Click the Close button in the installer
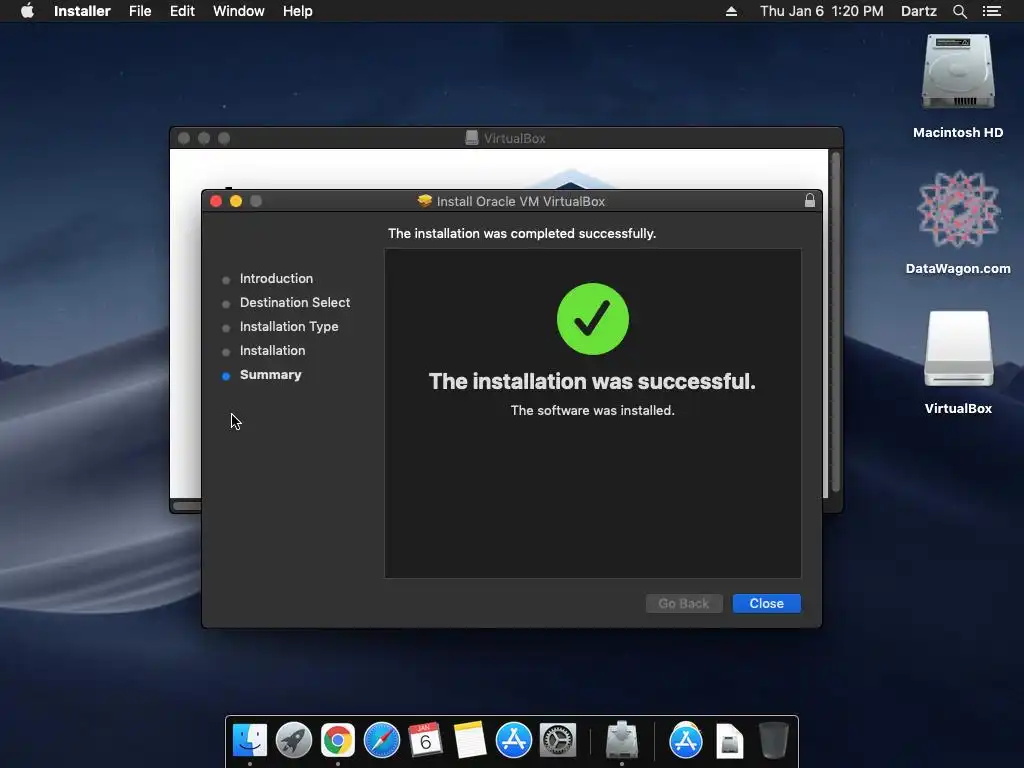Screen dimensions: 1024x768 pyautogui.click(x=766, y=603)
